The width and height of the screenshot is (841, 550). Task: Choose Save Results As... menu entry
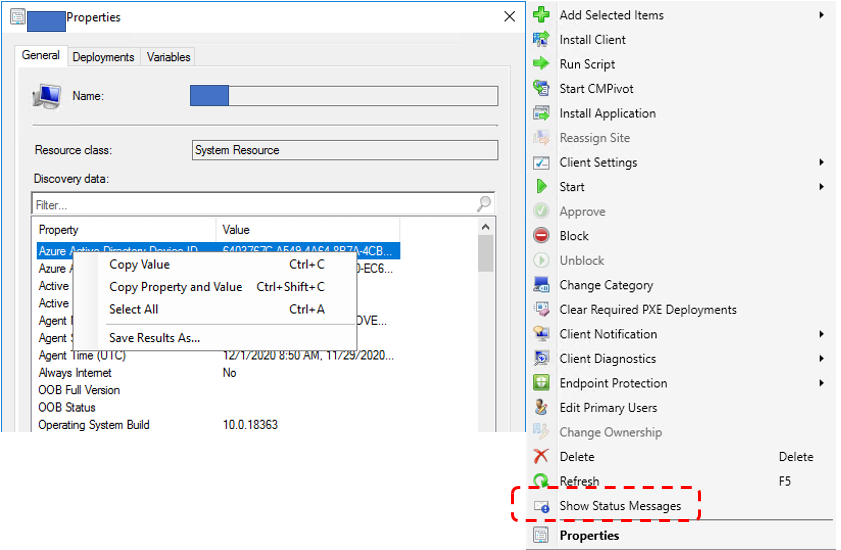(215, 338)
